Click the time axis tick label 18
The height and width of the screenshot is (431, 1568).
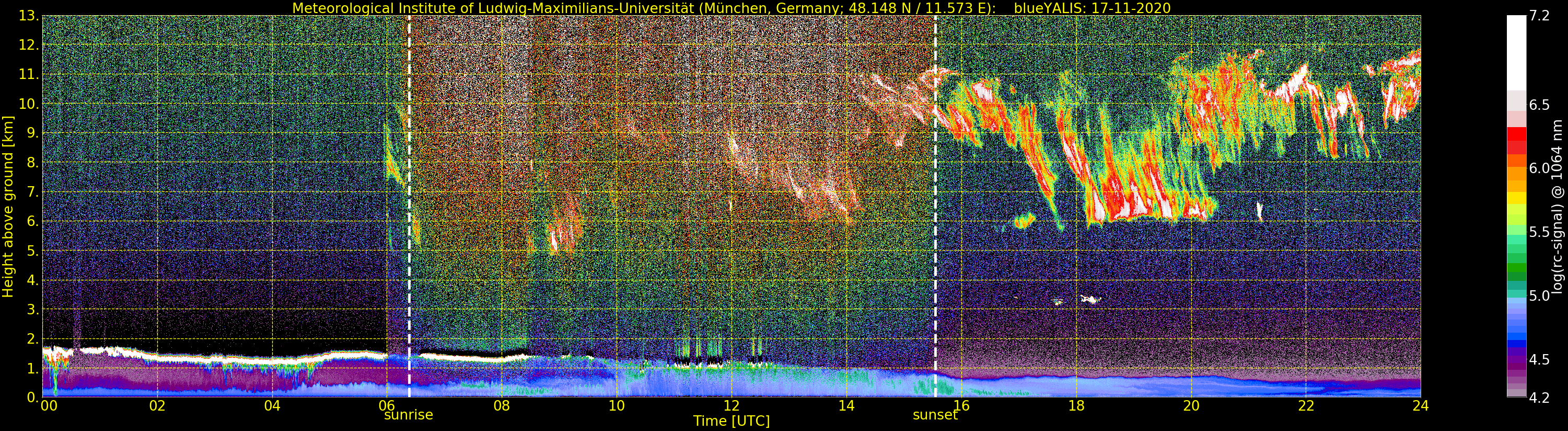pyautogui.click(x=1076, y=406)
